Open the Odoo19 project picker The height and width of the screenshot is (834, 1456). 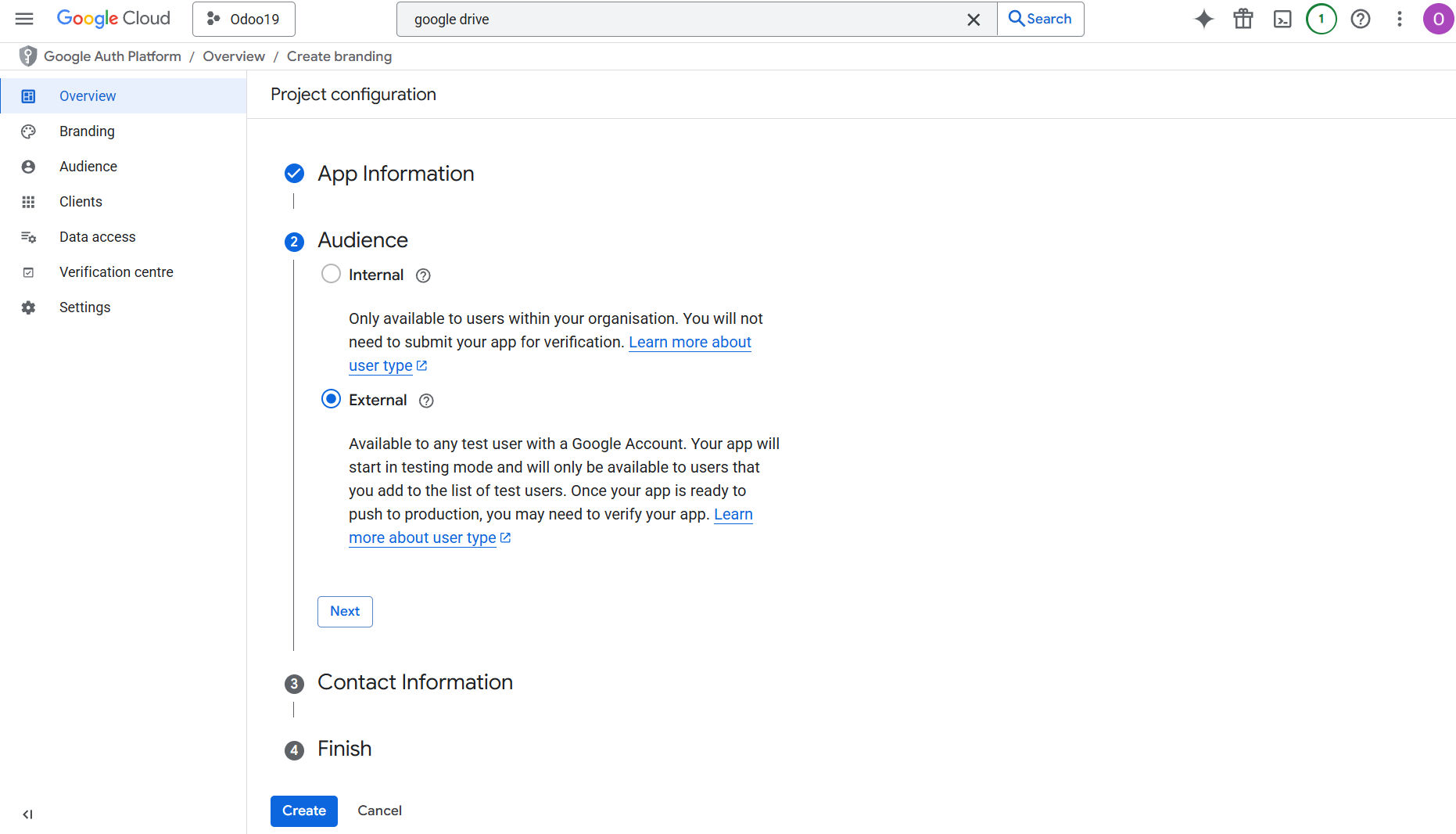coord(244,19)
